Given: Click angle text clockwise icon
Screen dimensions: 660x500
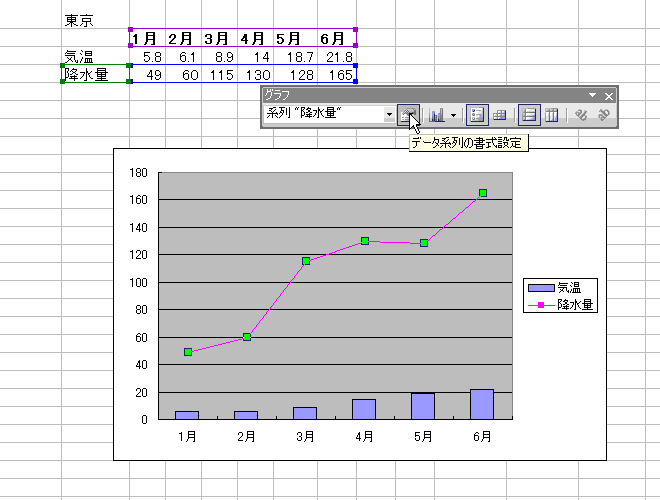Looking at the screenshot, I should (x=581, y=115).
